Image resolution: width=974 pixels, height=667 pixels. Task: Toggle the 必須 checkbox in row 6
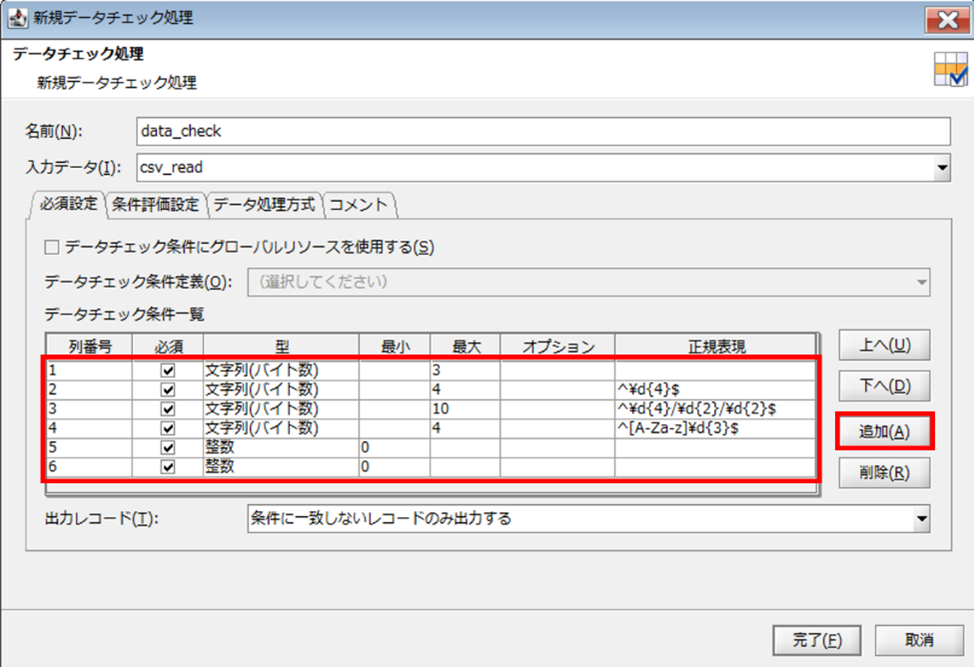coord(167,466)
